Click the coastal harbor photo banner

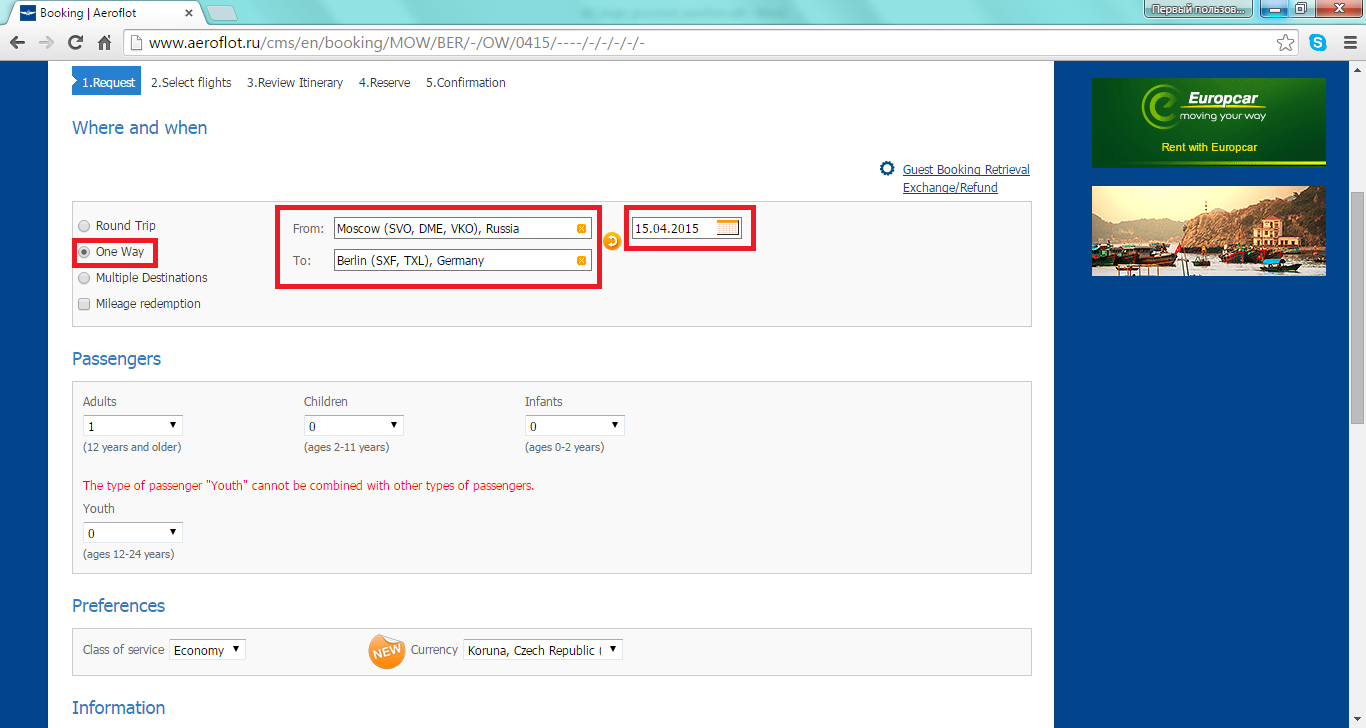click(x=1209, y=231)
